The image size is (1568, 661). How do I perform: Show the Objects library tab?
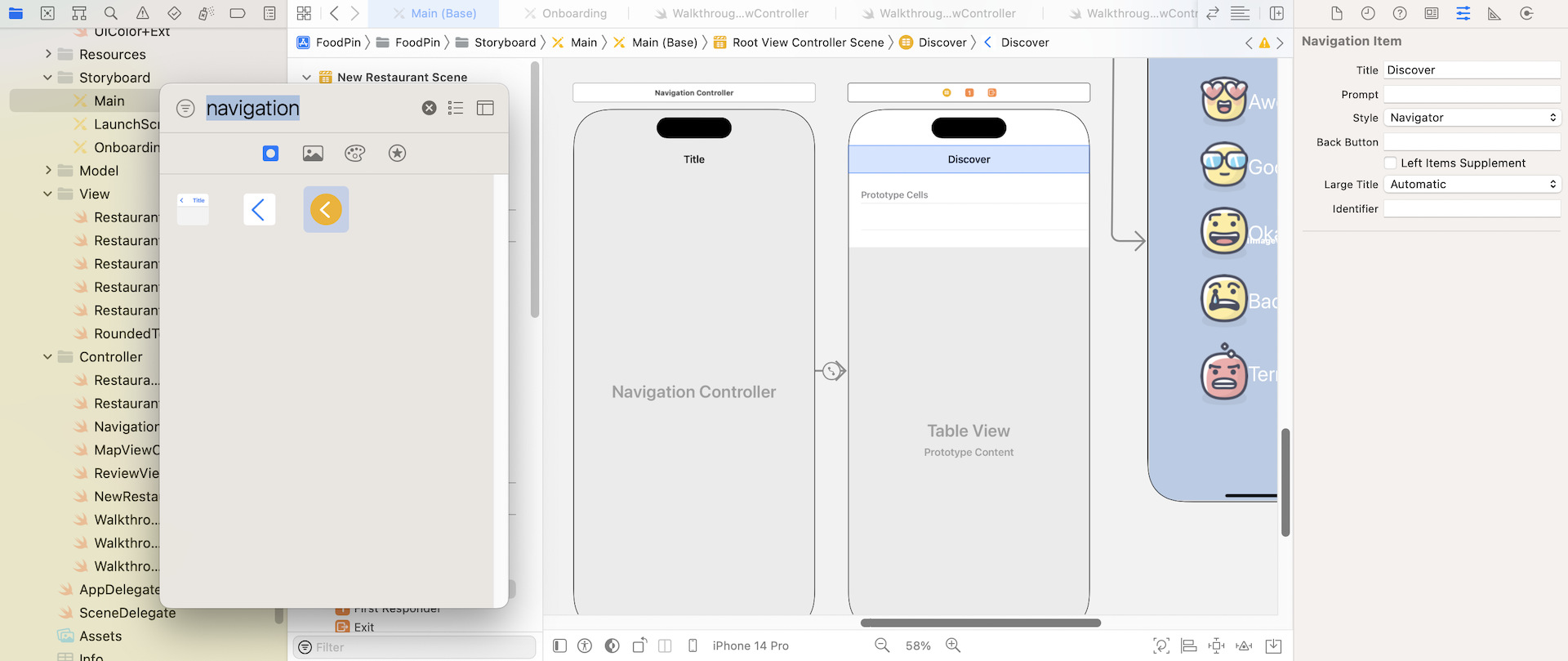(270, 153)
